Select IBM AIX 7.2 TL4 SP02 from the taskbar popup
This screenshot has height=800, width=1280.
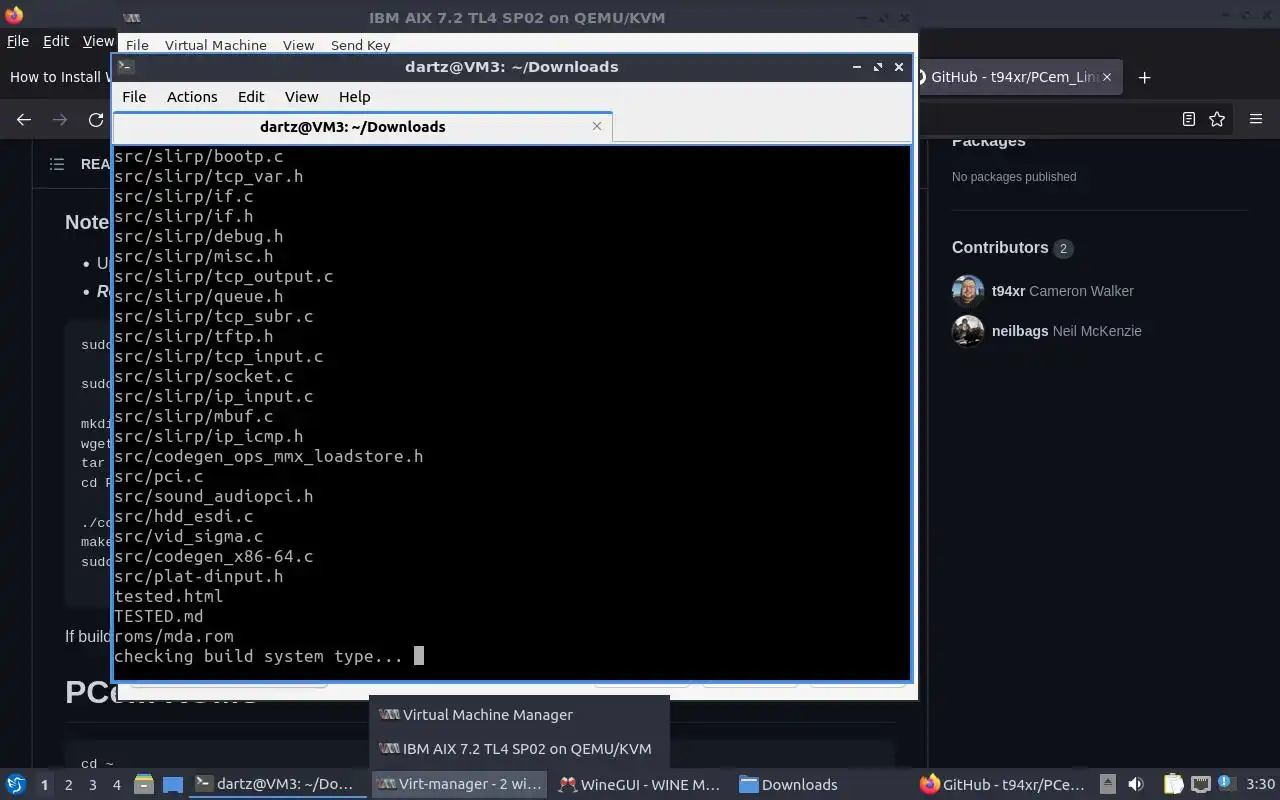pos(519,749)
